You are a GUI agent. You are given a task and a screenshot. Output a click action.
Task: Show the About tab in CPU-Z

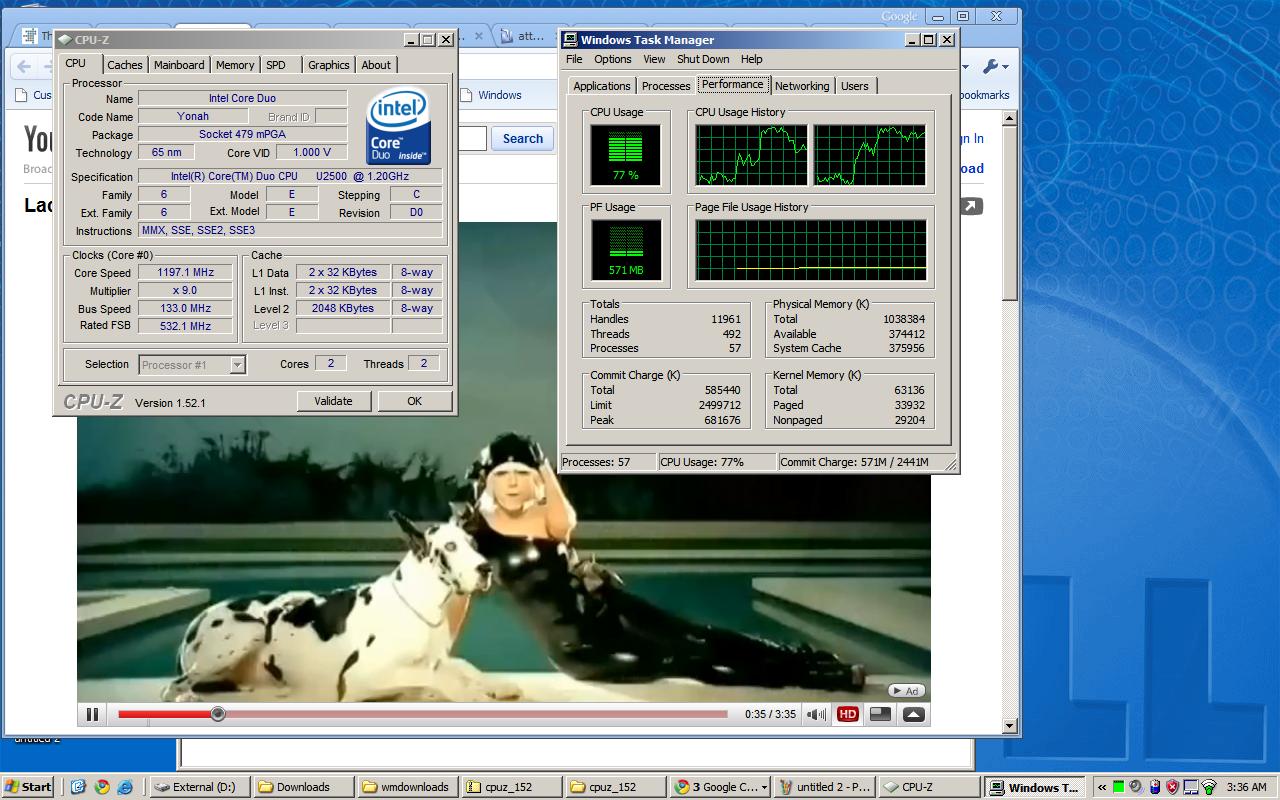[x=376, y=65]
